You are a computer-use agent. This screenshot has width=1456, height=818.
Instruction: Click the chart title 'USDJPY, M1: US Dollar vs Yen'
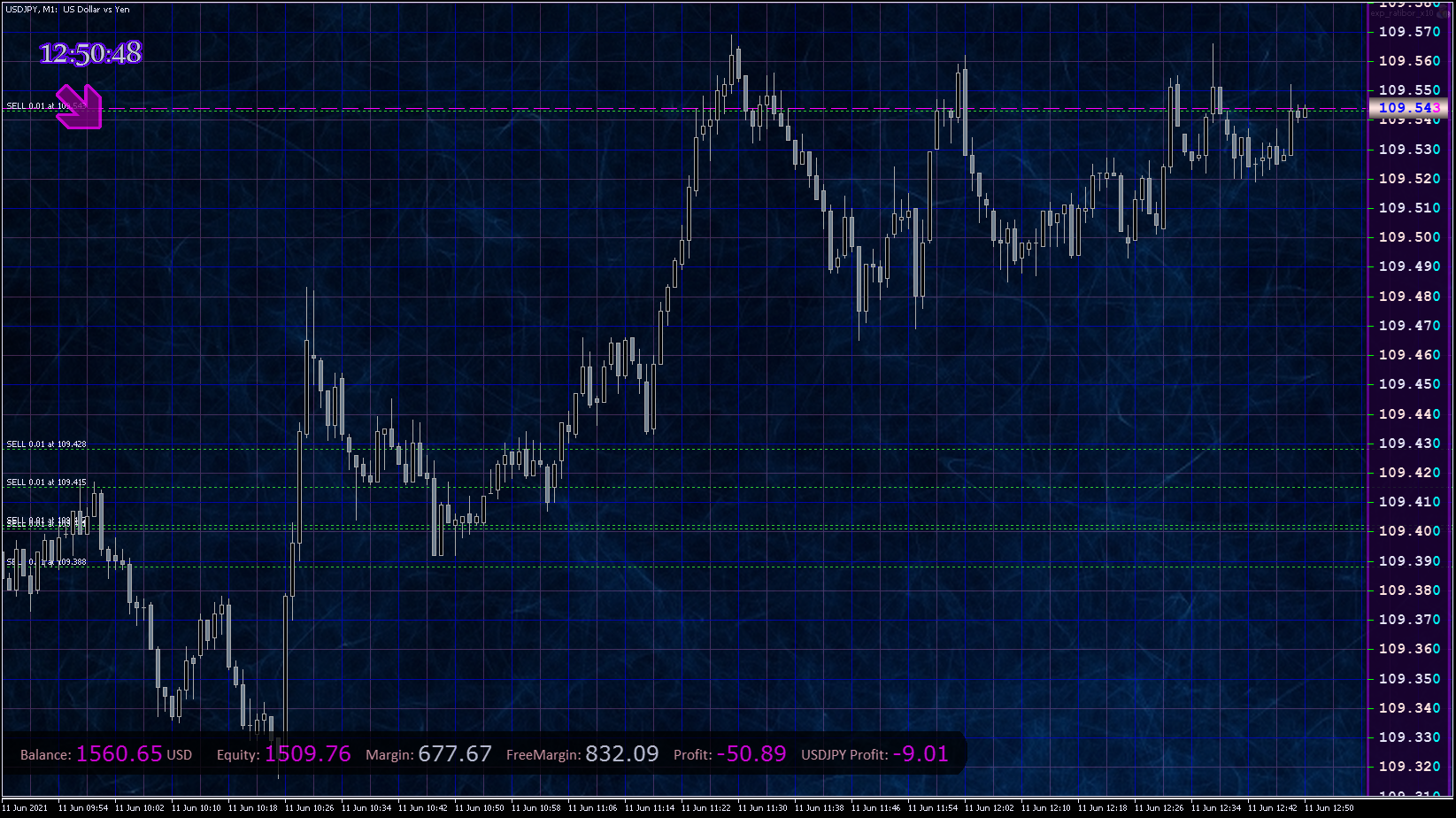click(67, 10)
